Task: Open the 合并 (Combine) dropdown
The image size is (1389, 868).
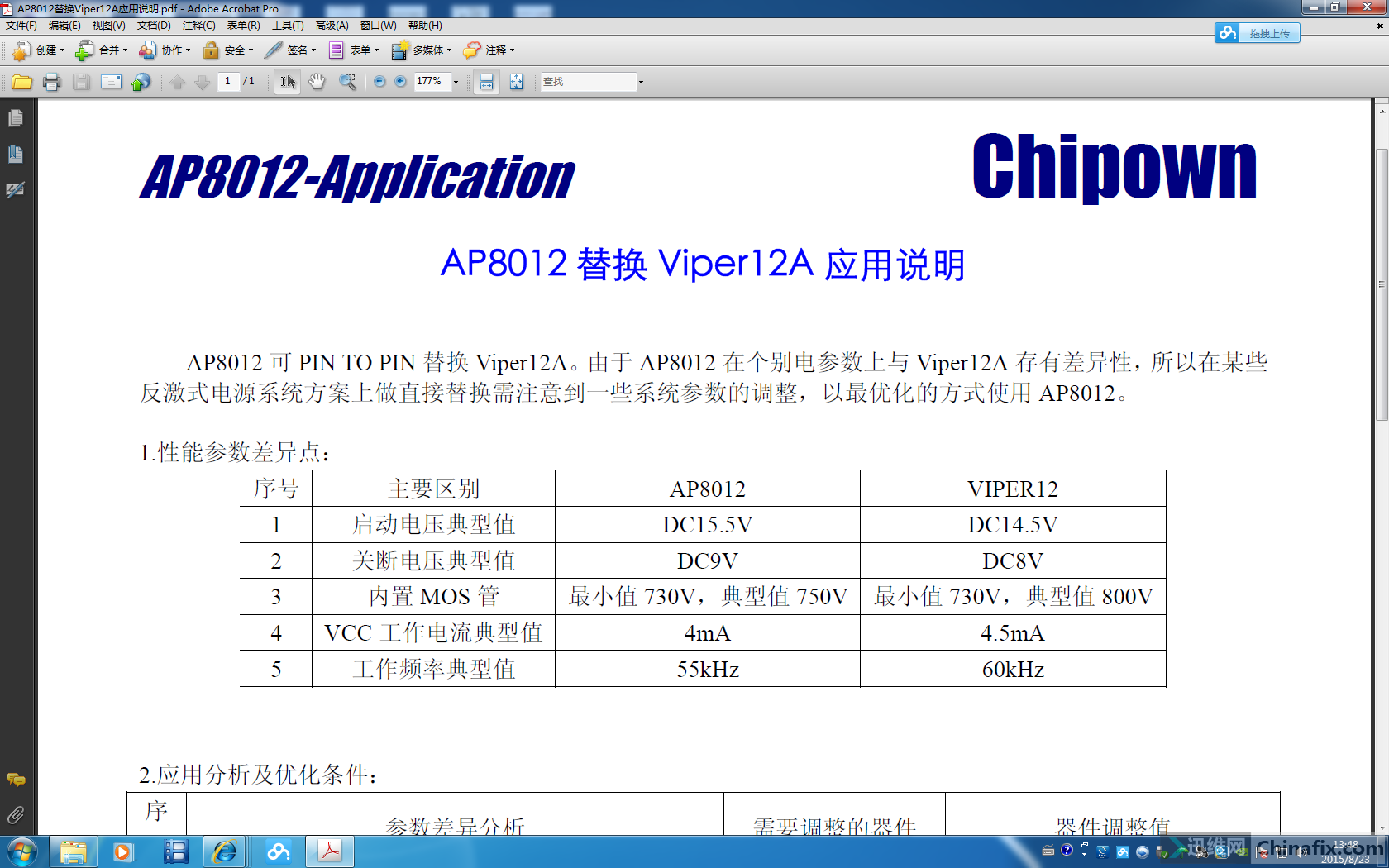Action: click(101, 50)
